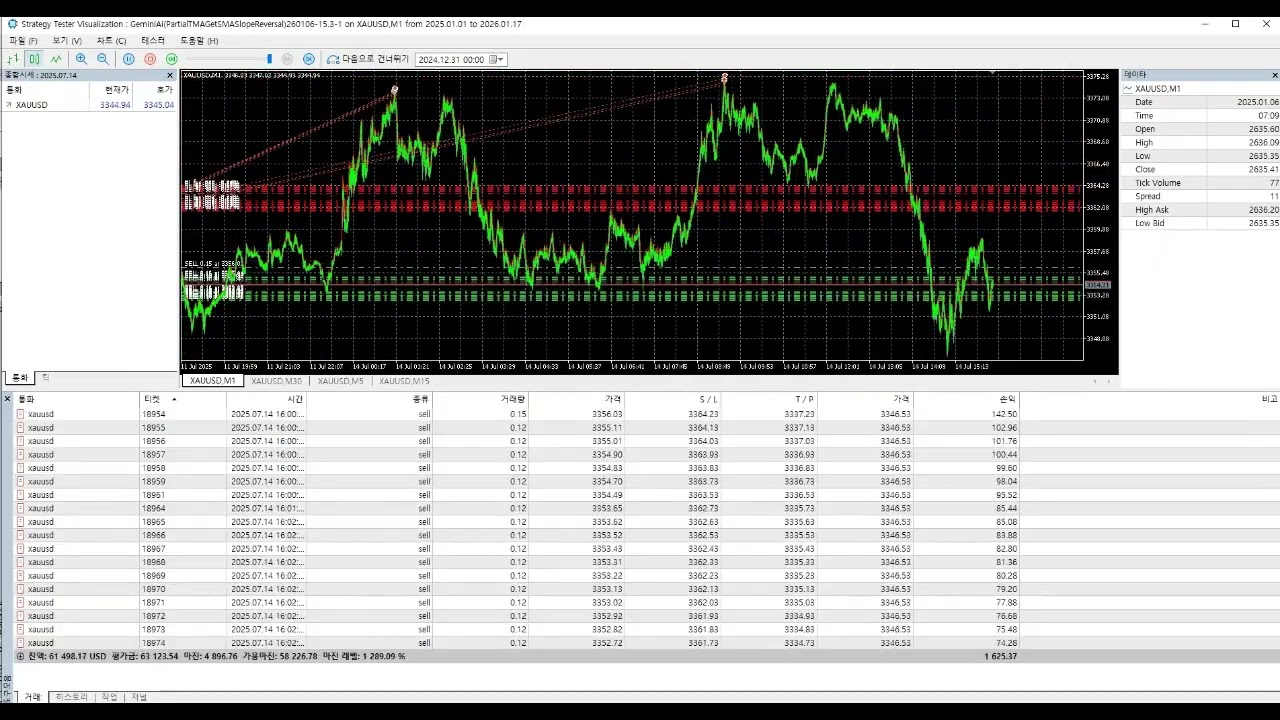Open the 파일 (F) menu
The width and height of the screenshot is (1280, 720).
23,41
